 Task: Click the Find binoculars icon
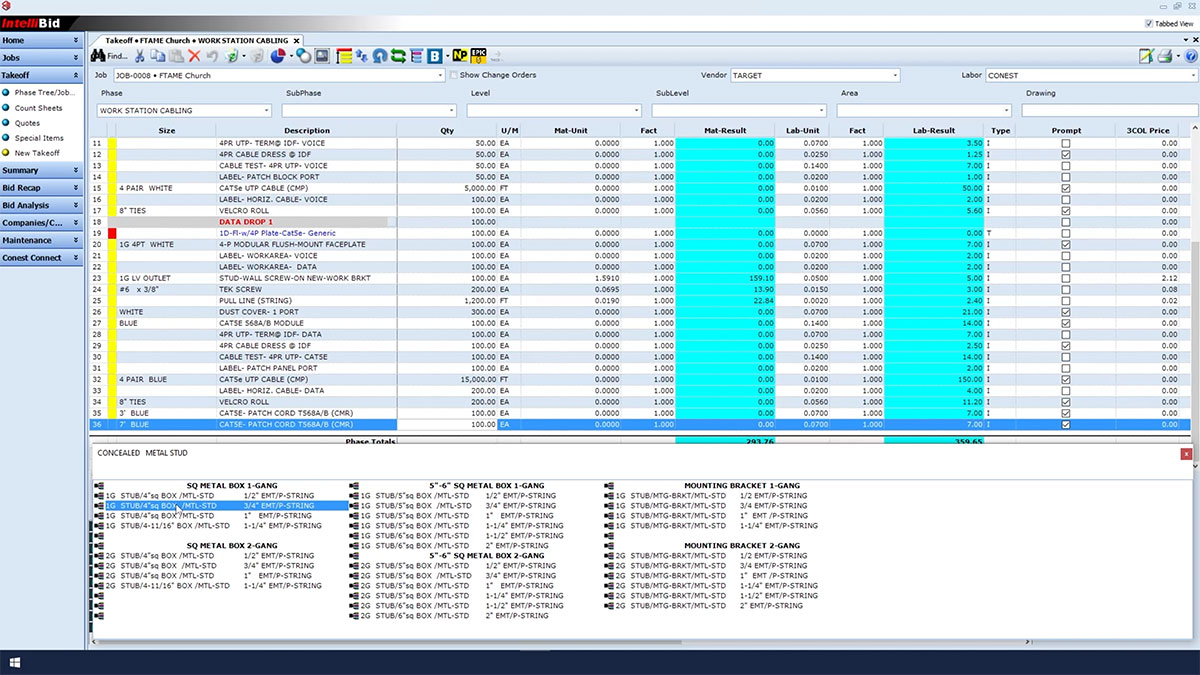99,56
